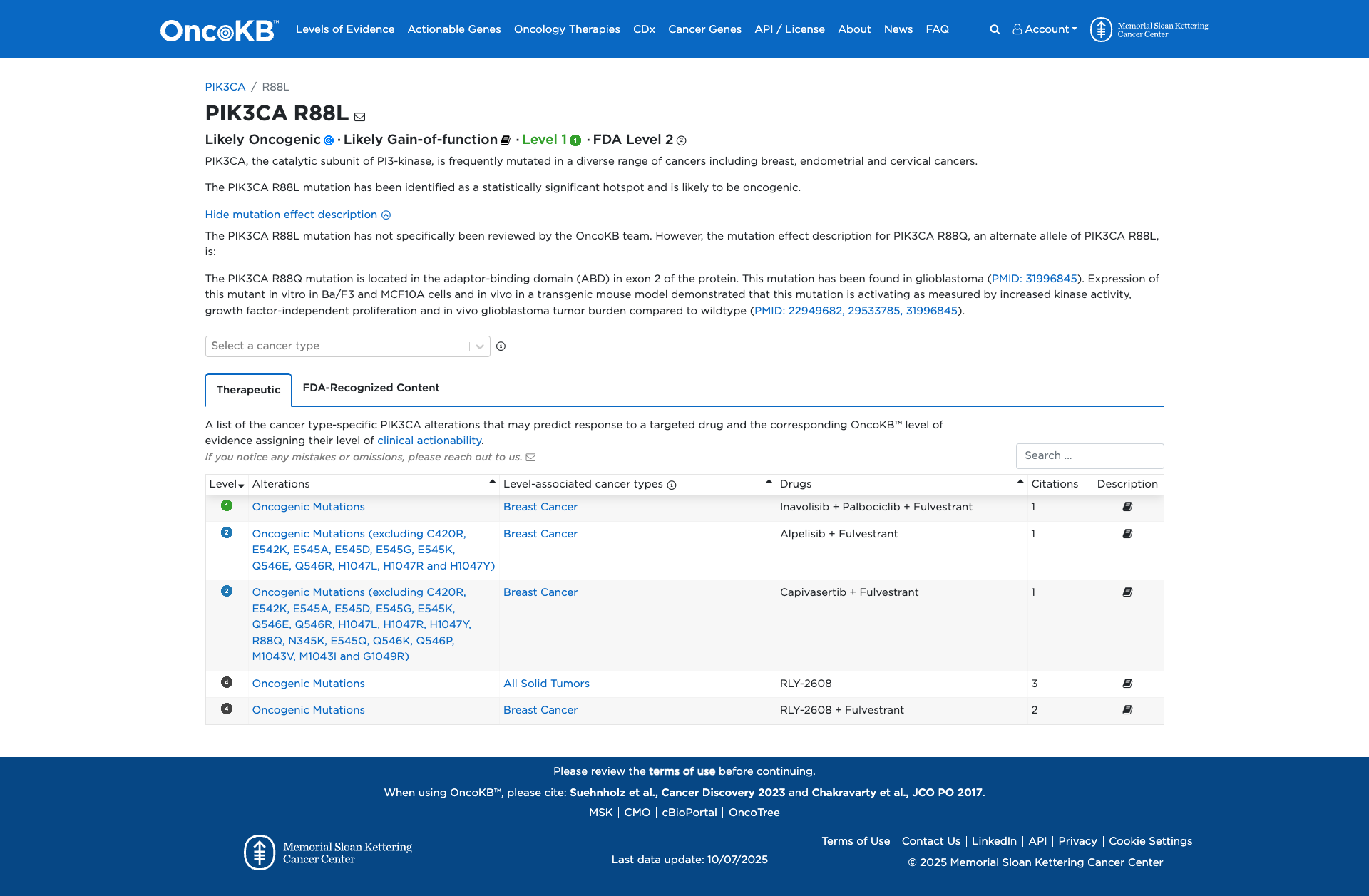Click the table Search input field
1369x896 pixels.
click(1089, 456)
